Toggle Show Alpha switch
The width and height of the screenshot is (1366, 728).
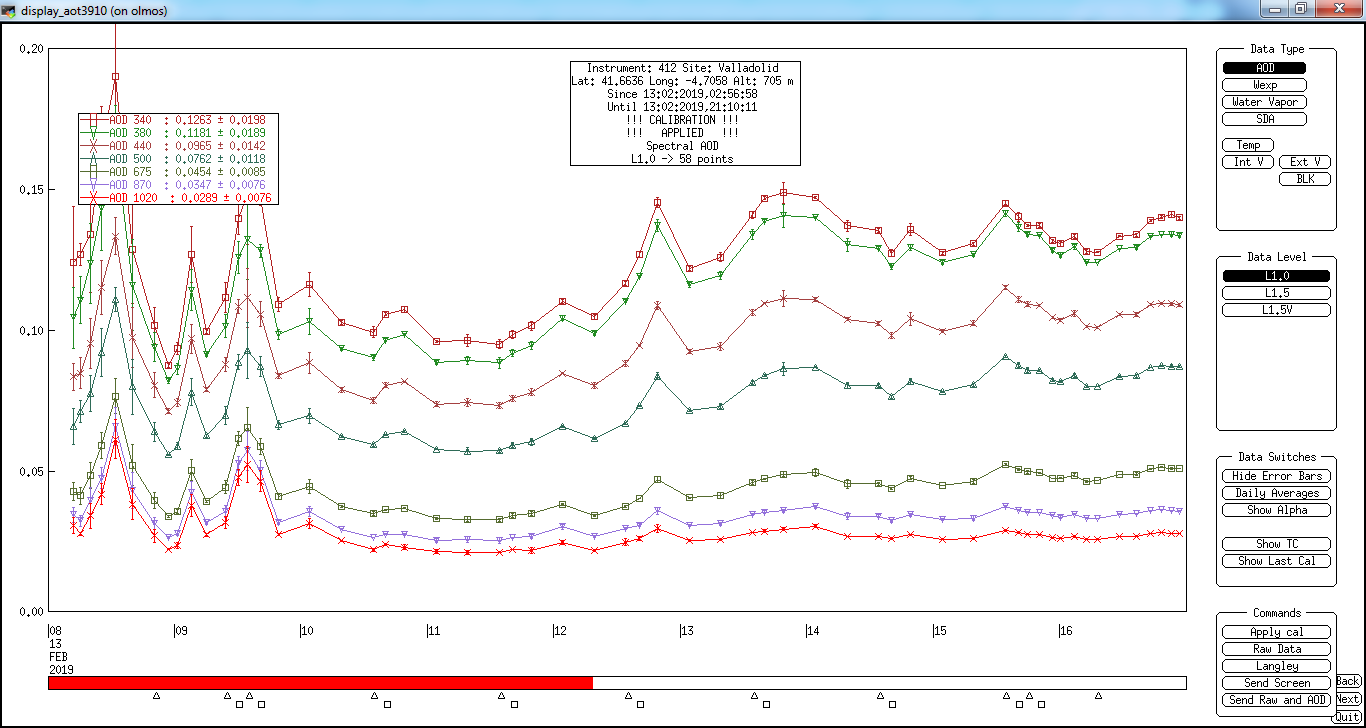(x=1276, y=510)
